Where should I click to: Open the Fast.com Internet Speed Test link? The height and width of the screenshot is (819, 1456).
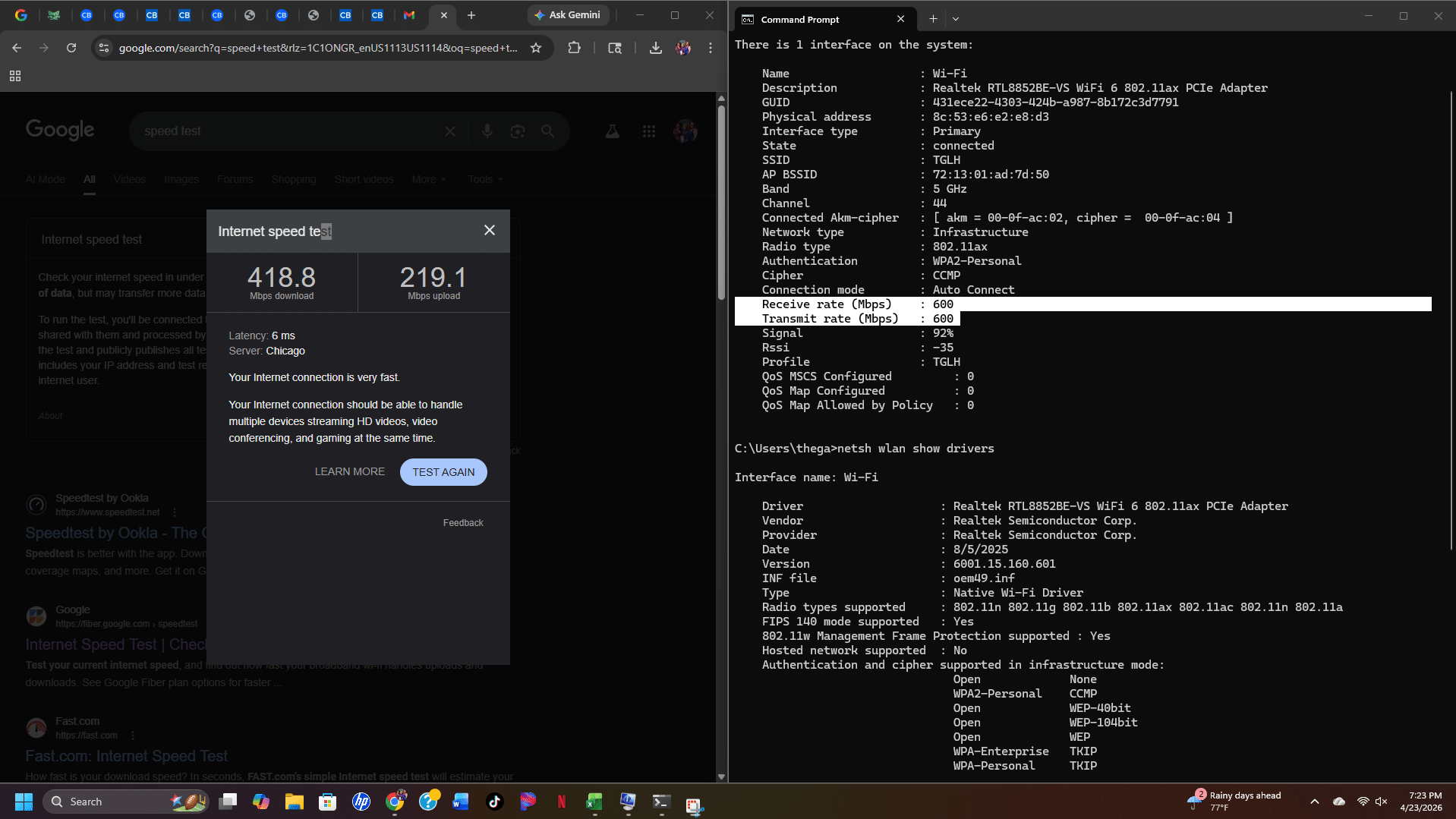[126, 756]
